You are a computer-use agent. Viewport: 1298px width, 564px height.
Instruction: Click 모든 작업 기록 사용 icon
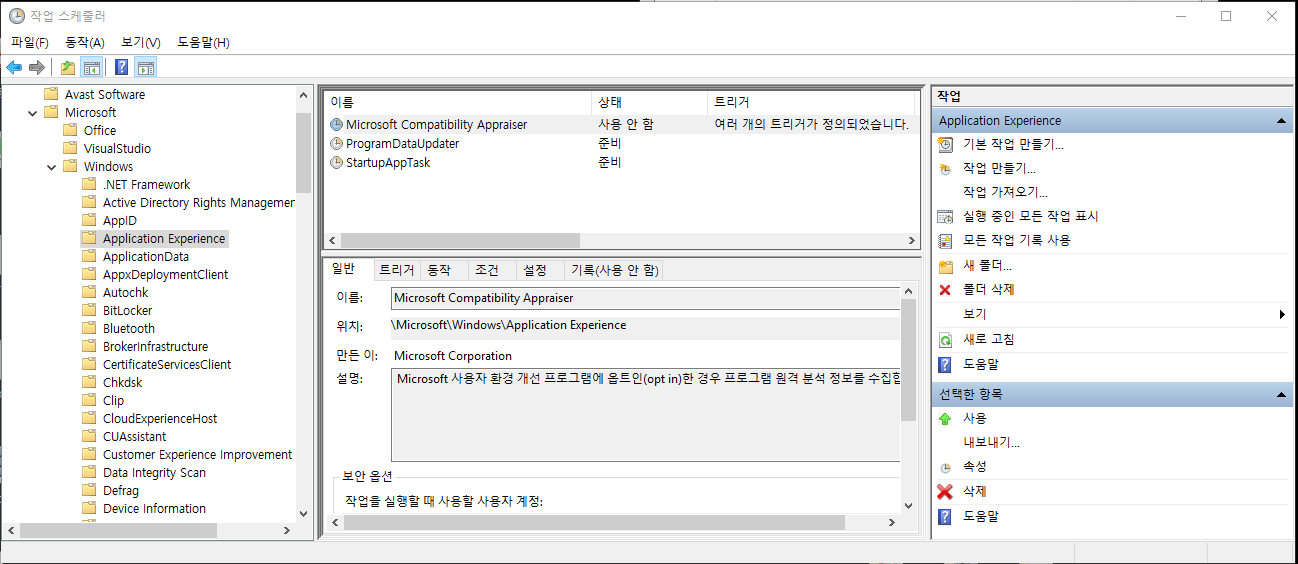945,241
